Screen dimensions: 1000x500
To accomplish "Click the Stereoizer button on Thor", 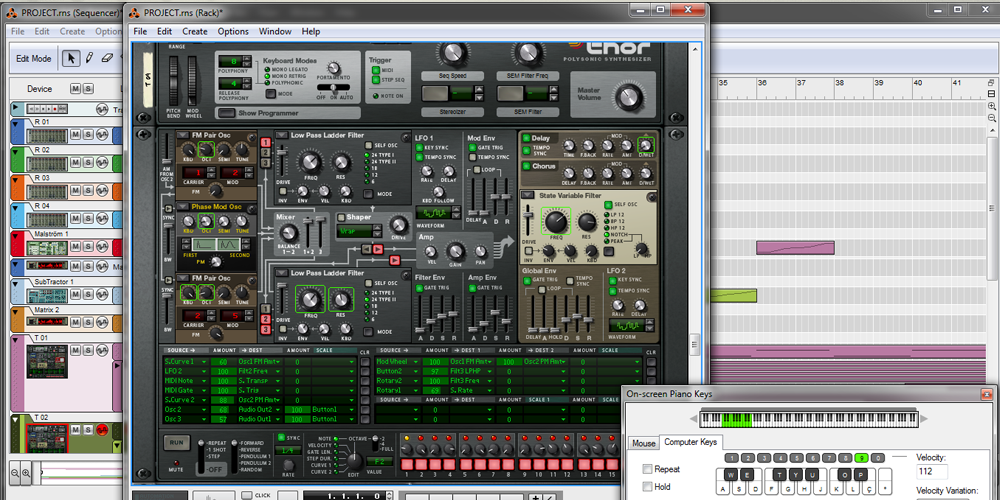I will click(x=437, y=94).
